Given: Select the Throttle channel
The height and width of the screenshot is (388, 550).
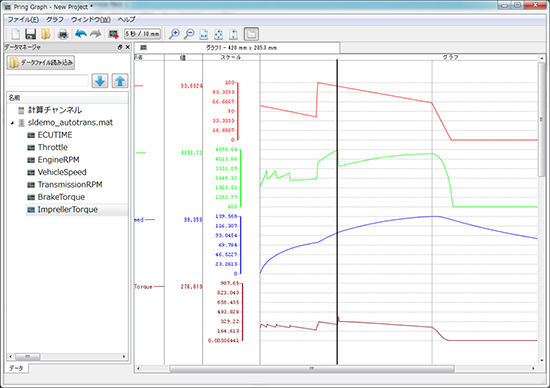Looking at the screenshot, I should [x=53, y=147].
